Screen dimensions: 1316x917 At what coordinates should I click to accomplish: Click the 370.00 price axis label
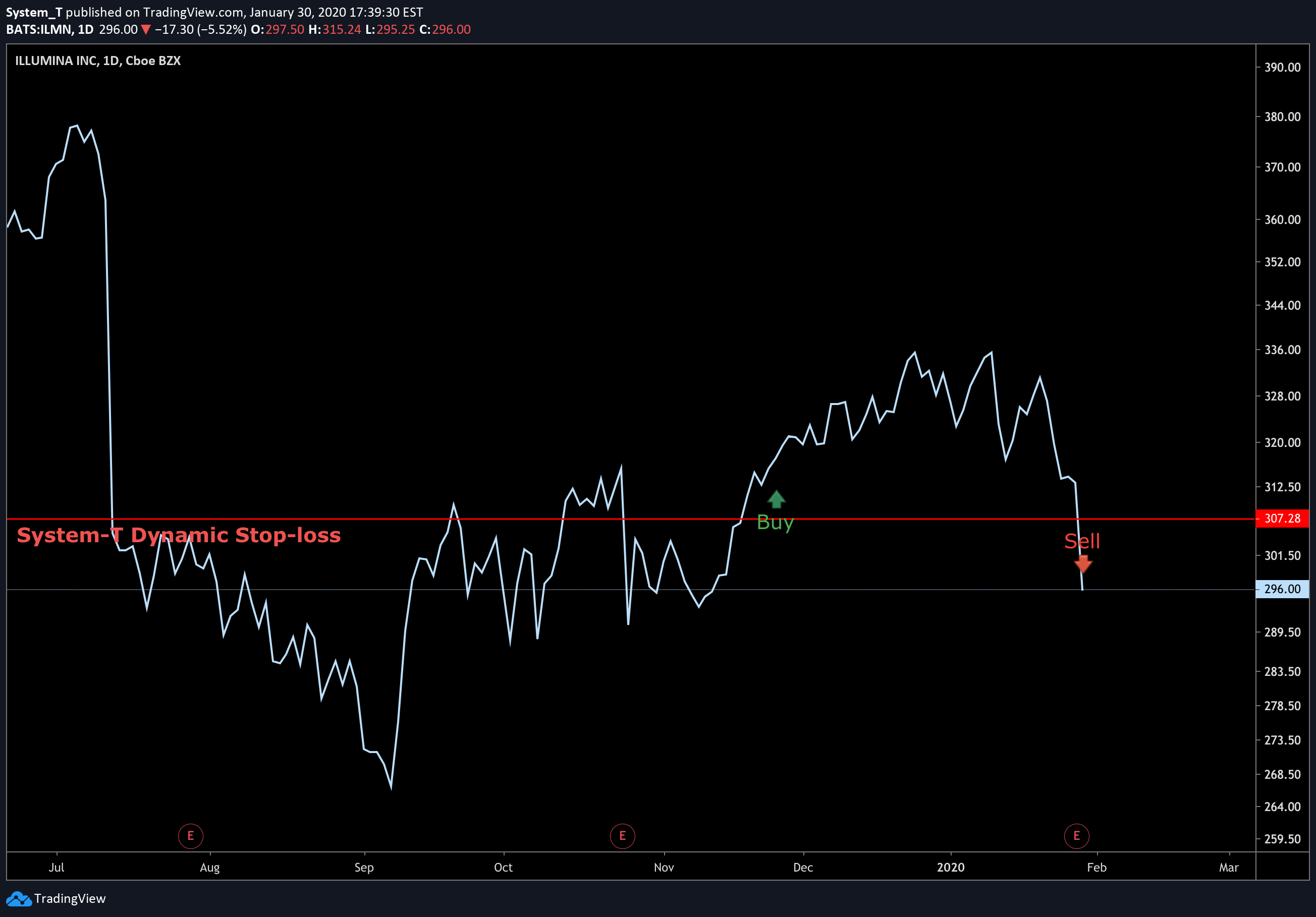point(1282,167)
